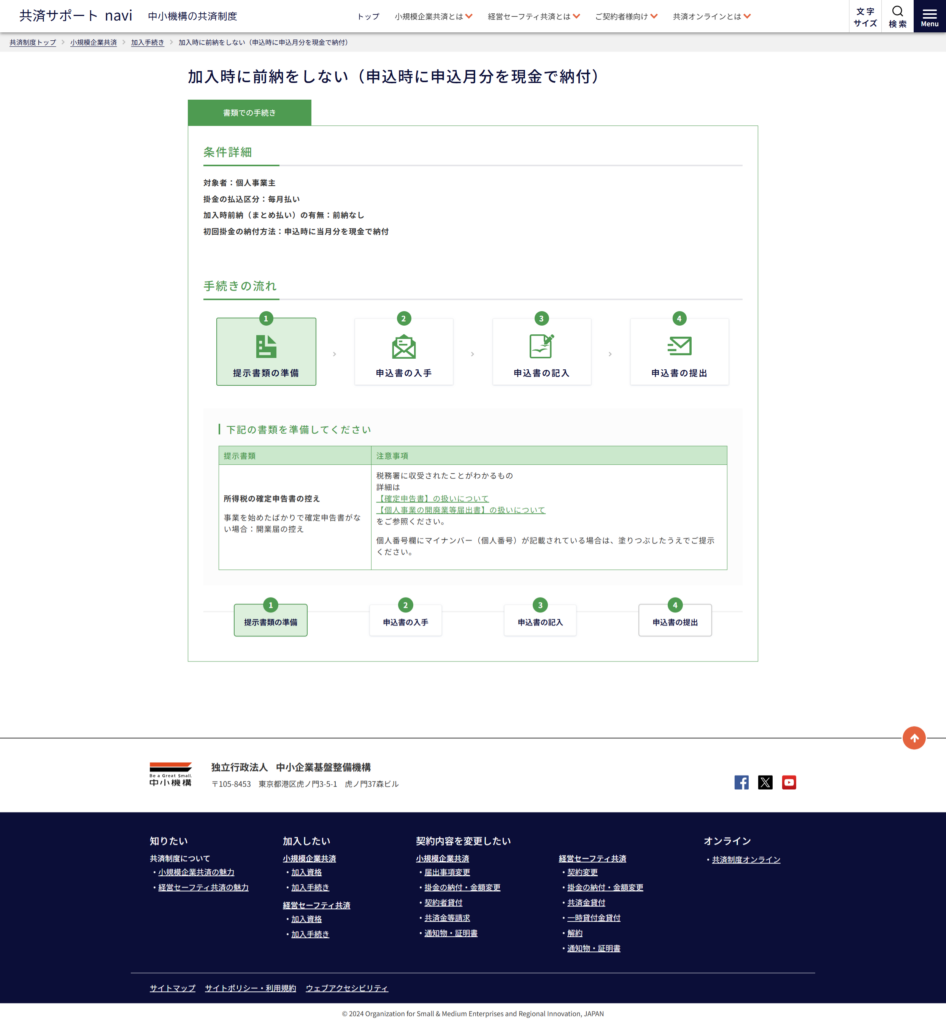Image resolution: width=946 pixels, height=1024 pixels.
Task: Open ウェブアクセシビリティ in footer
Action: click(347, 988)
